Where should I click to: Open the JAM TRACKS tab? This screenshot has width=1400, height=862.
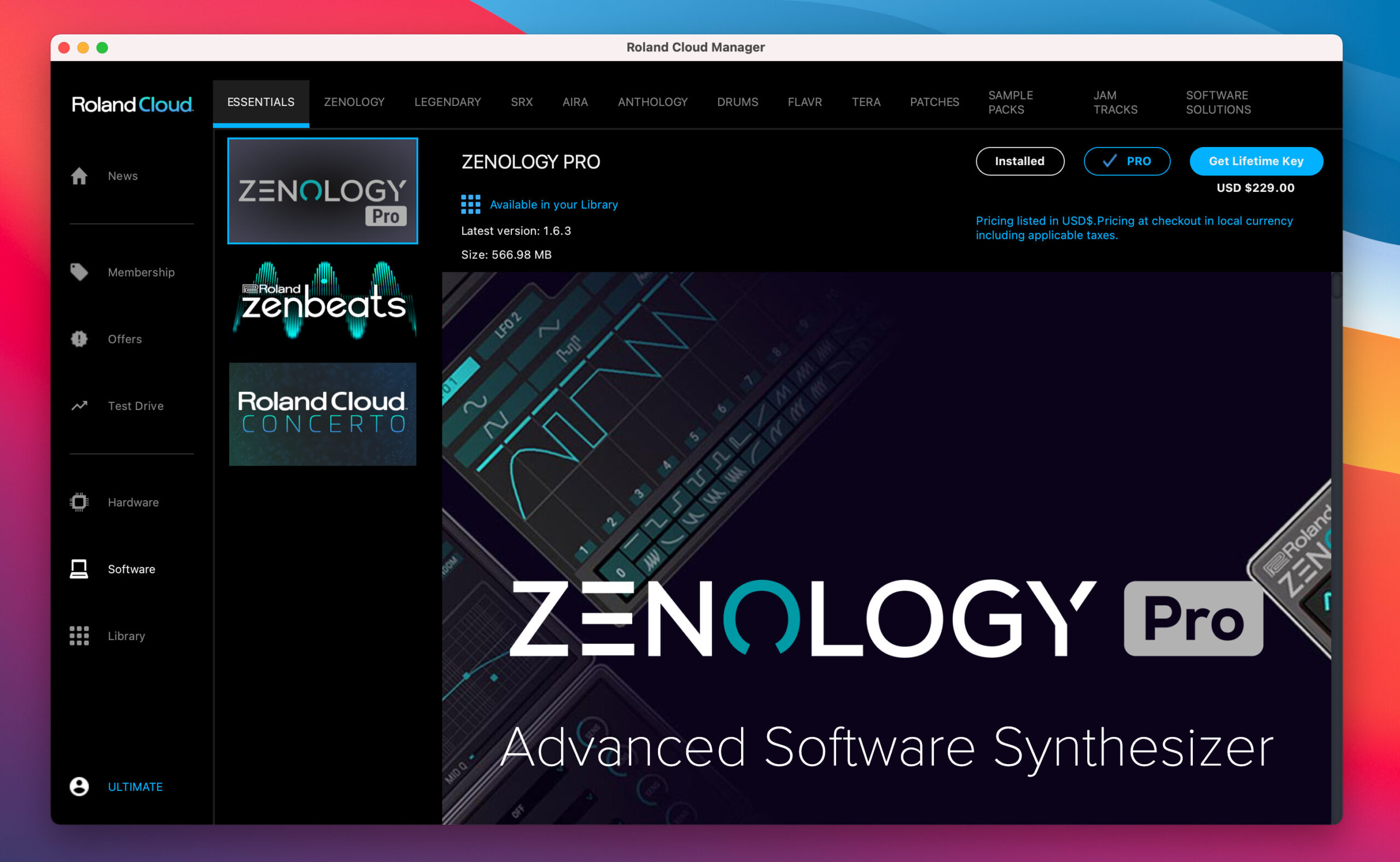click(x=1116, y=103)
